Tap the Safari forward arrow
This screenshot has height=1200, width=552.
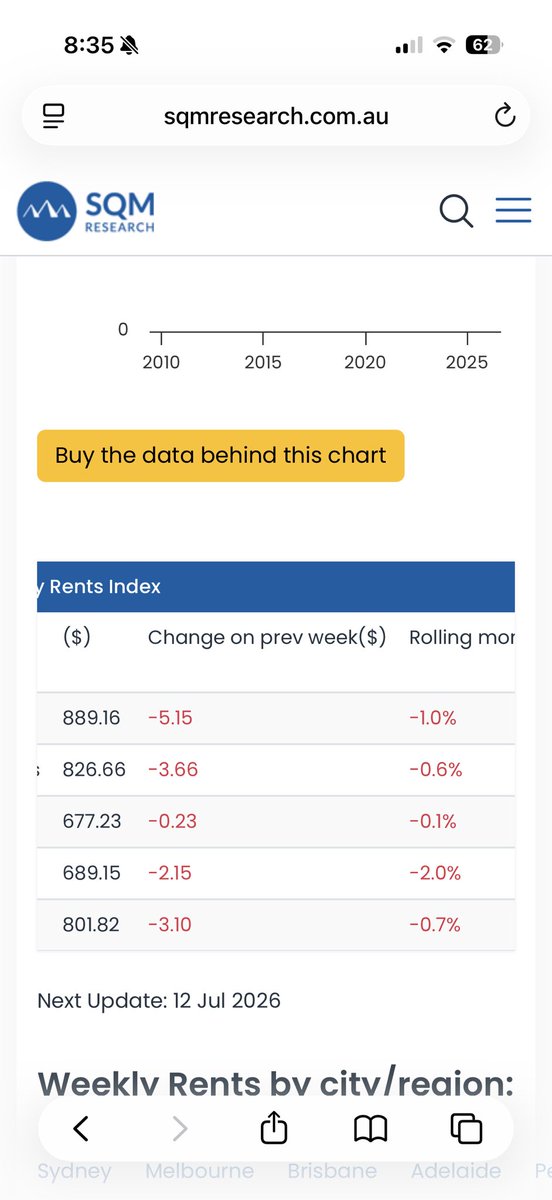coord(180,1129)
